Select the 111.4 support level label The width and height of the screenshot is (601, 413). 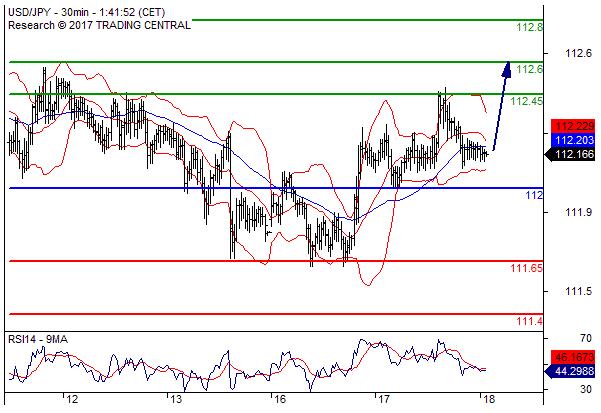click(529, 321)
